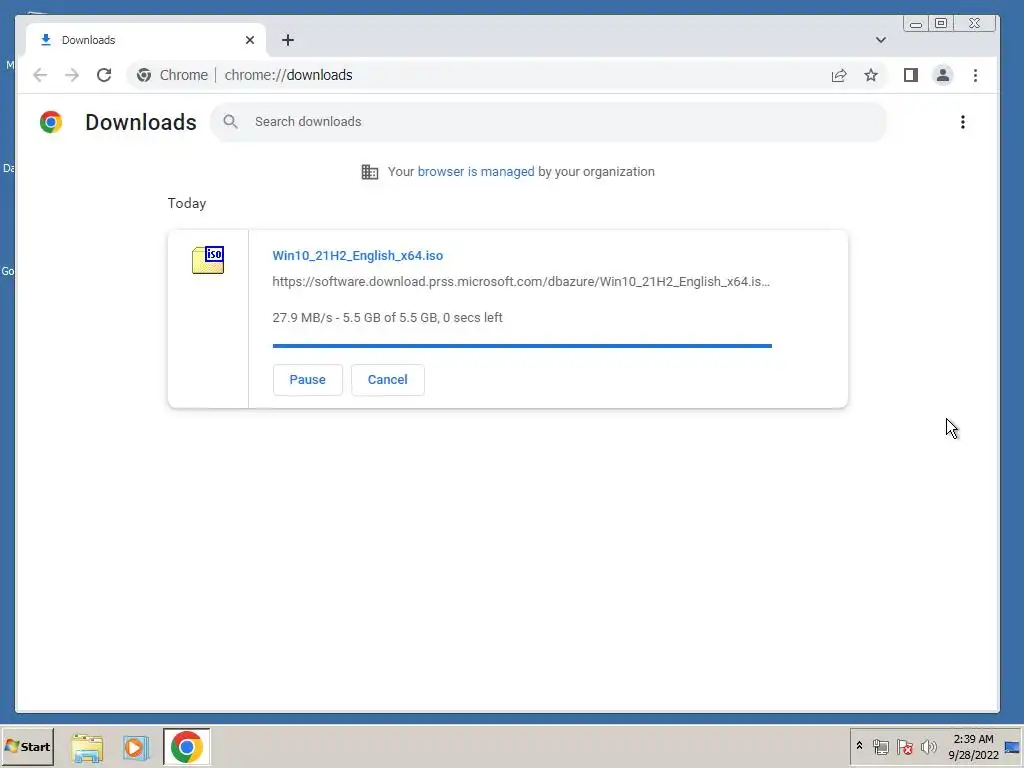Click the Chrome taskbar icon

[187, 747]
